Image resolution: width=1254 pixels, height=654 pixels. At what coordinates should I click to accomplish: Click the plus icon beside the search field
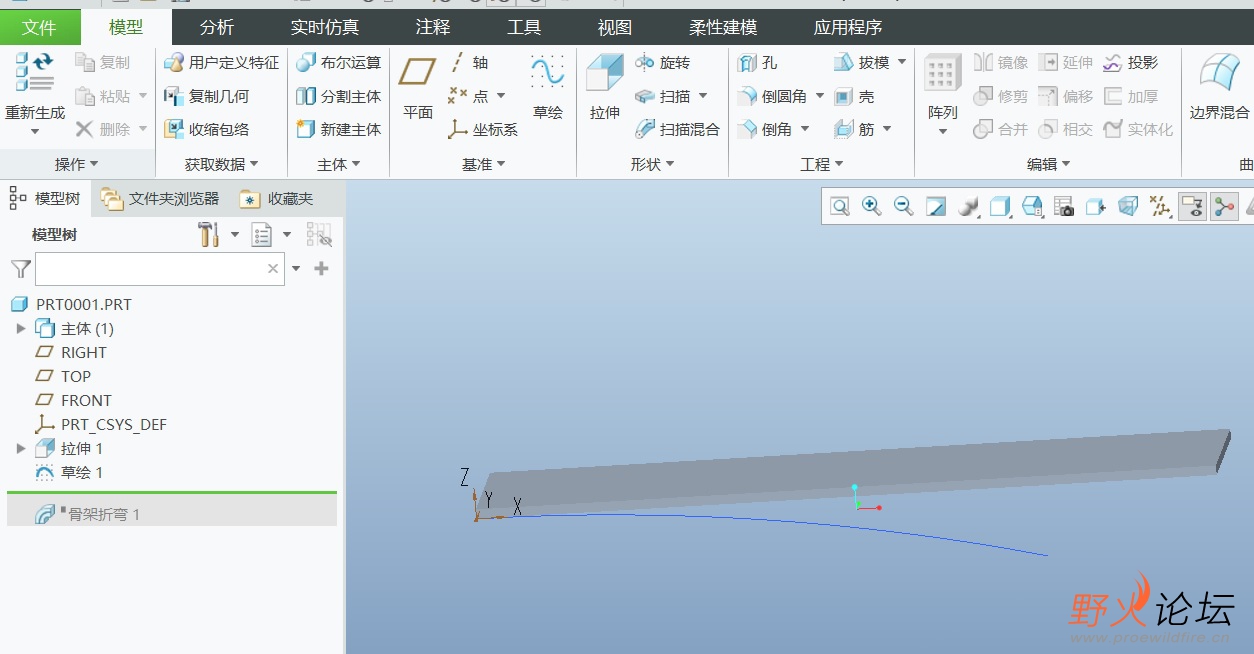point(321,268)
